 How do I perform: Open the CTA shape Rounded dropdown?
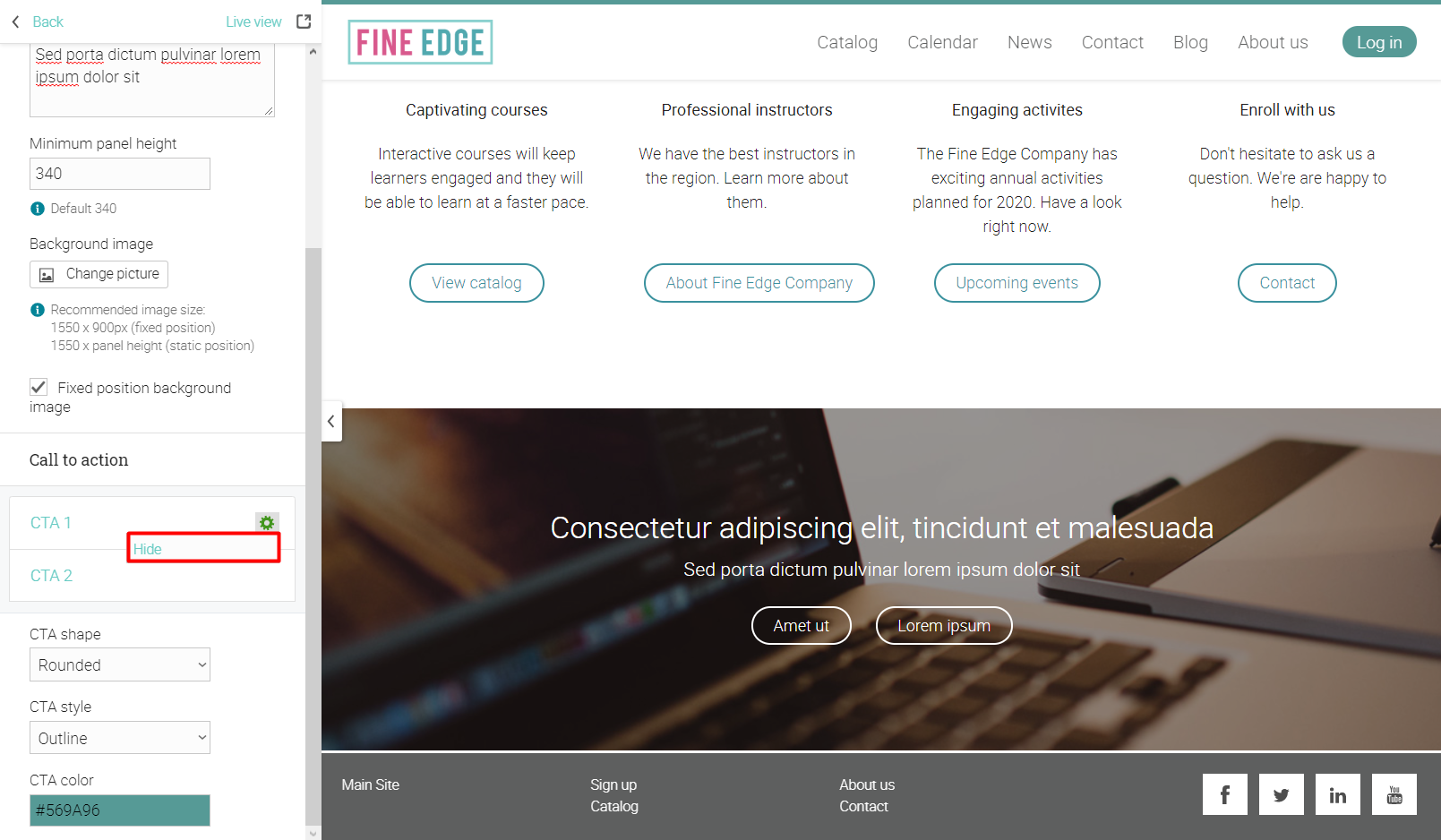120,664
